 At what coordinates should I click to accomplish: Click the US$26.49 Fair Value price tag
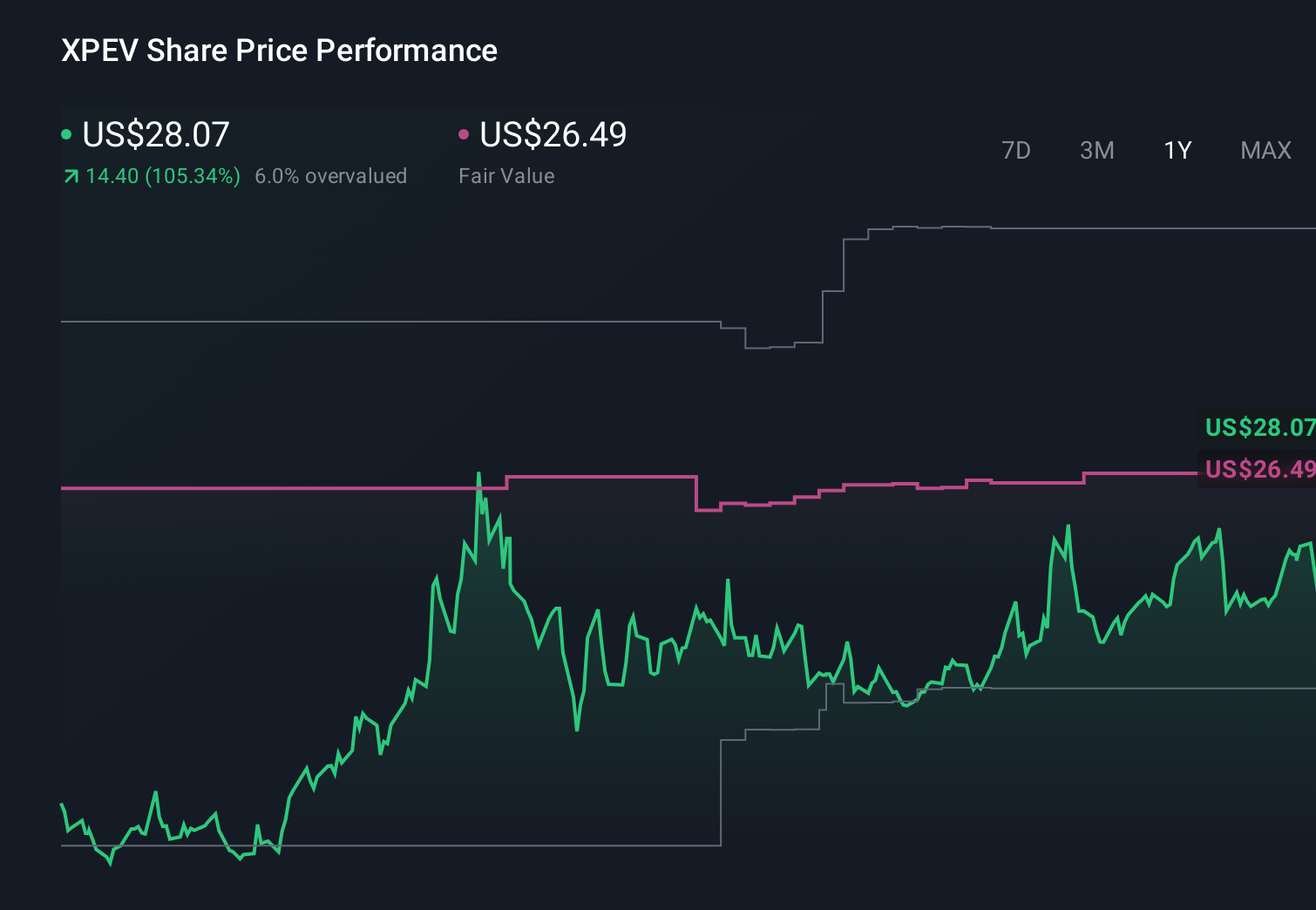tap(1259, 469)
